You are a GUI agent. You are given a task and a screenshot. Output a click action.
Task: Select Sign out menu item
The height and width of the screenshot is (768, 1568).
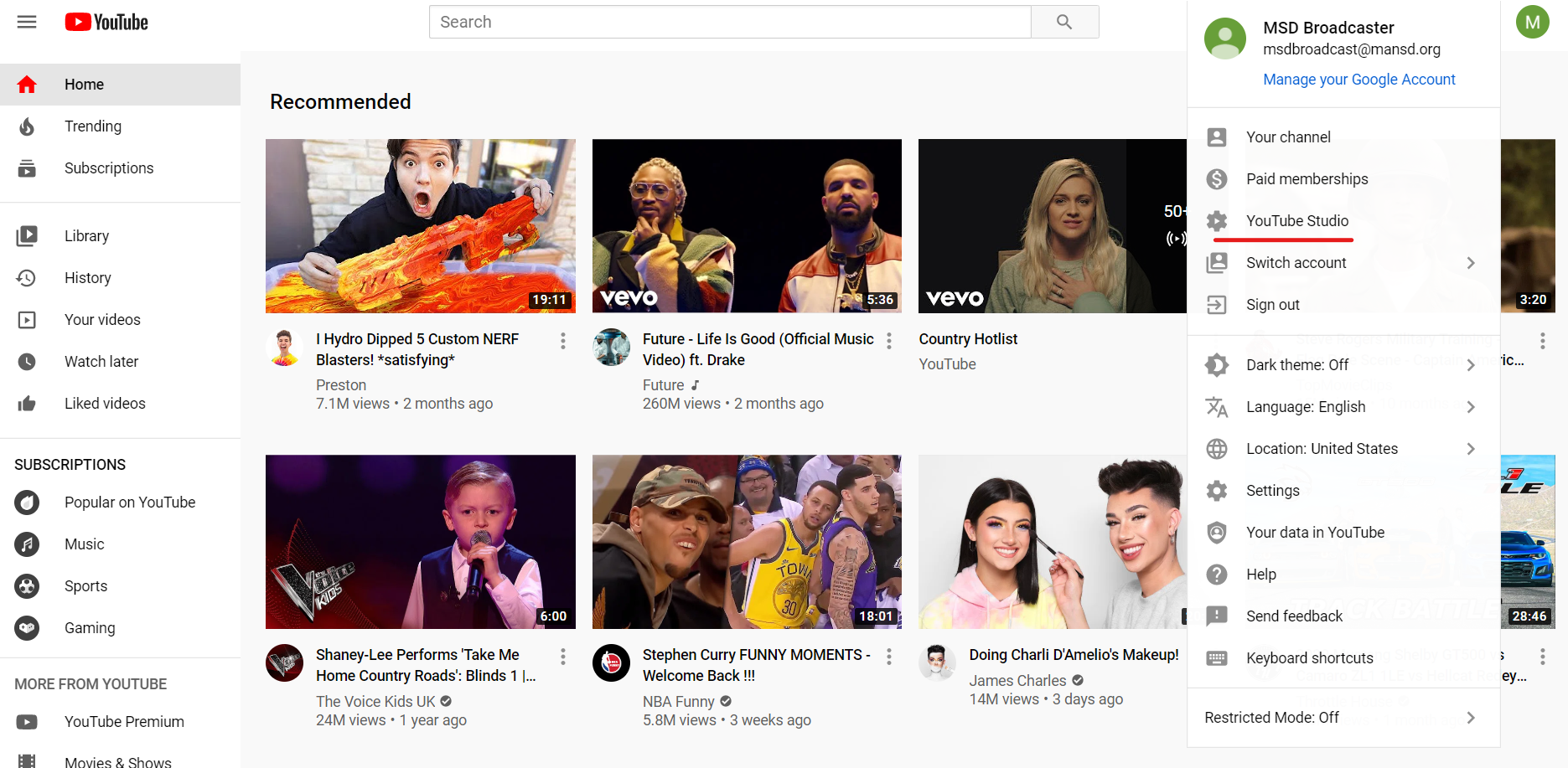tap(1343, 305)
